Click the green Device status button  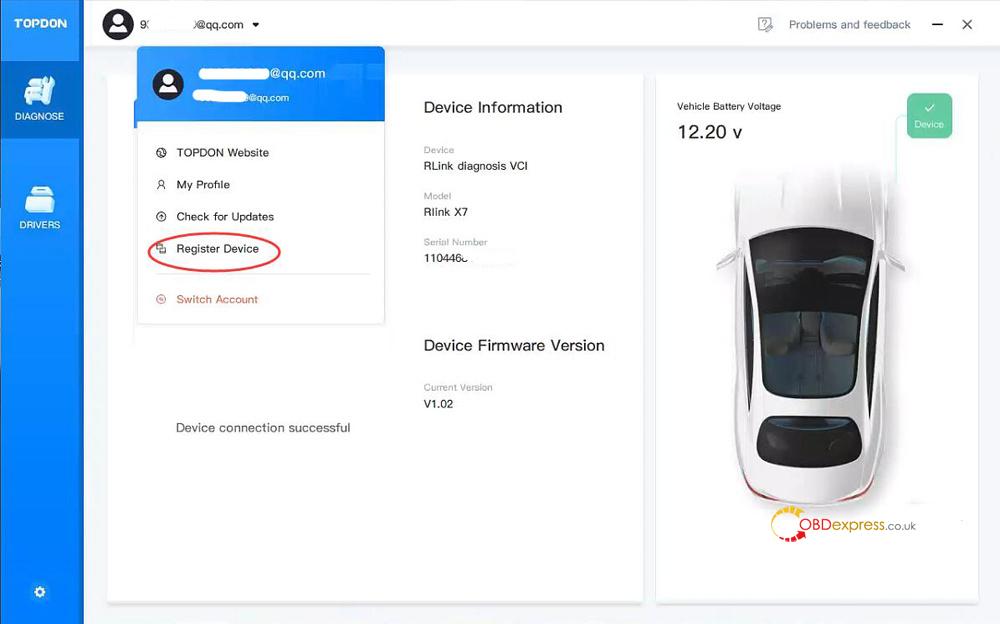click(x=929, y=115)
